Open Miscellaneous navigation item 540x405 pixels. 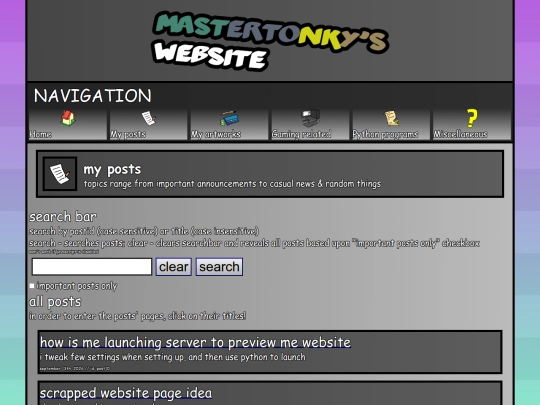[x=472, y=125]
